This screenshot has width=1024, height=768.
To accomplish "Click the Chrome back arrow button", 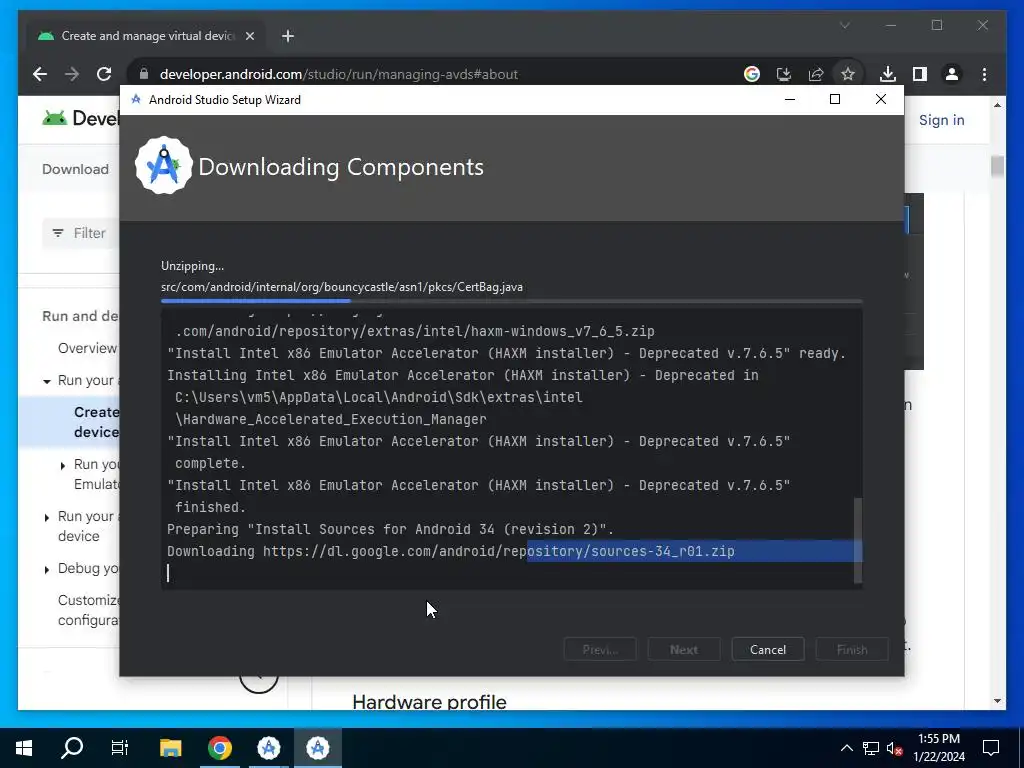I will (x=40, y=74).
